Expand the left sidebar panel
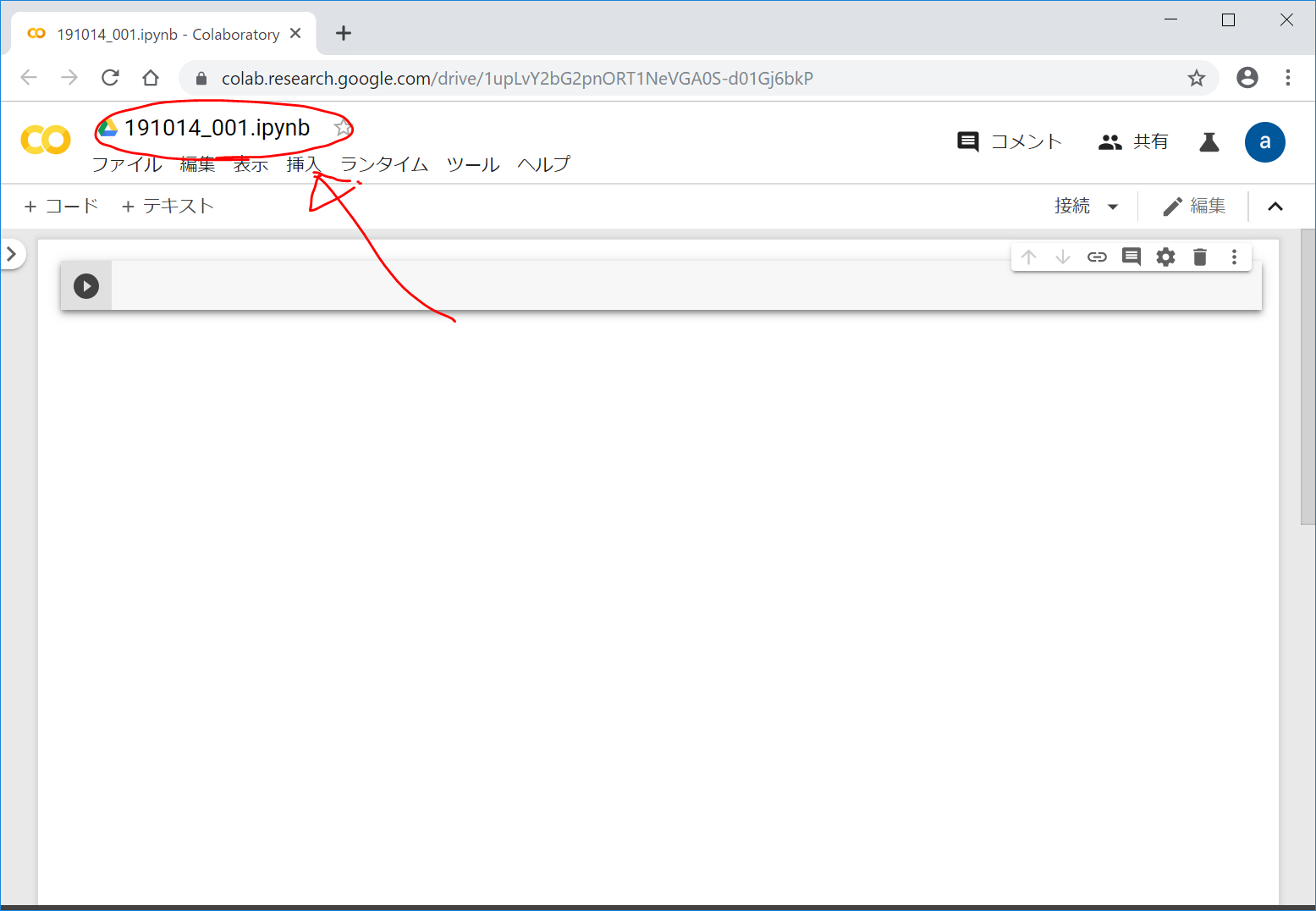This screenshot has width=1316, height=911. point(12,254)
